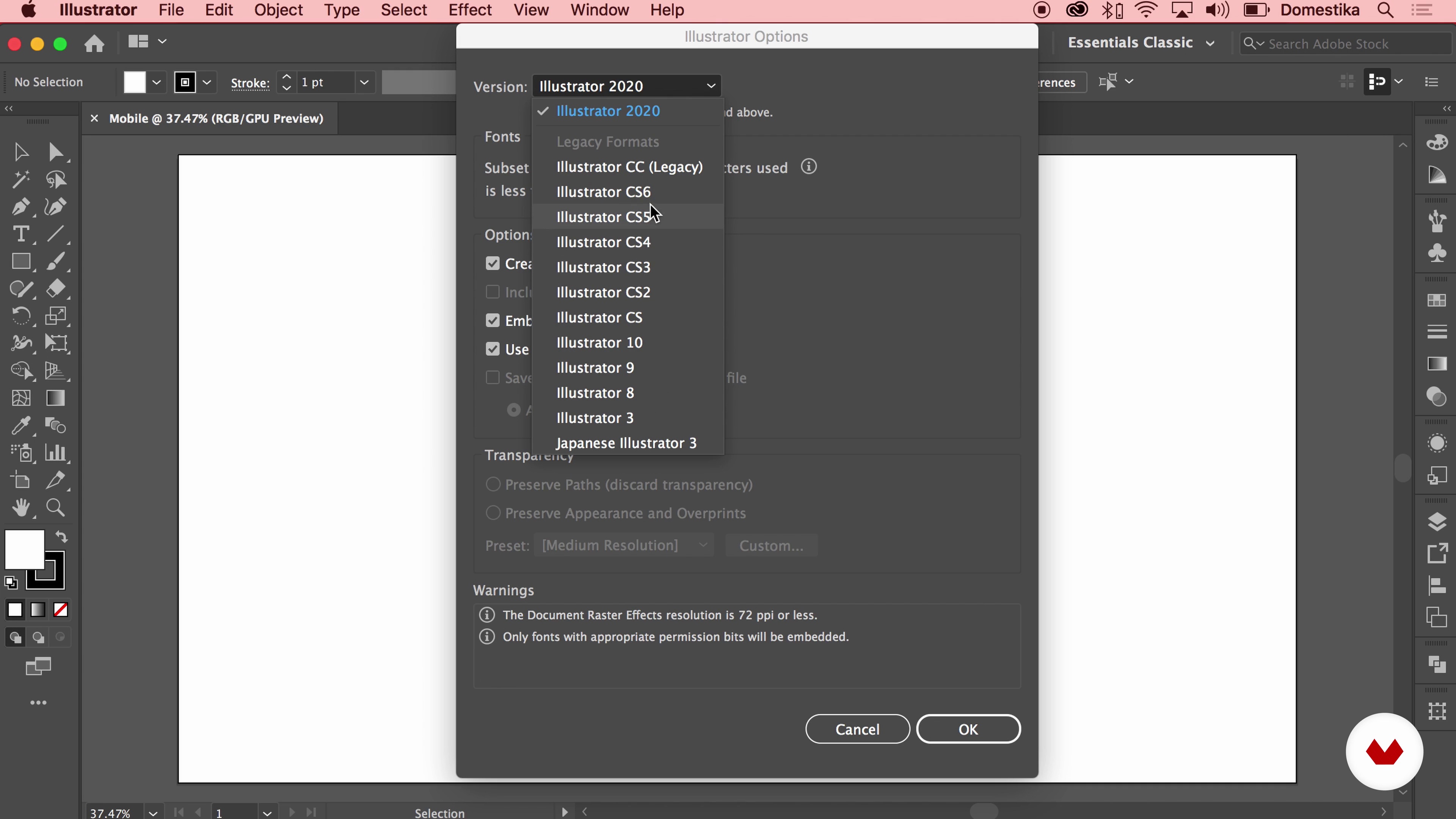Click the Stroke panel link

[x=249, y=83]
